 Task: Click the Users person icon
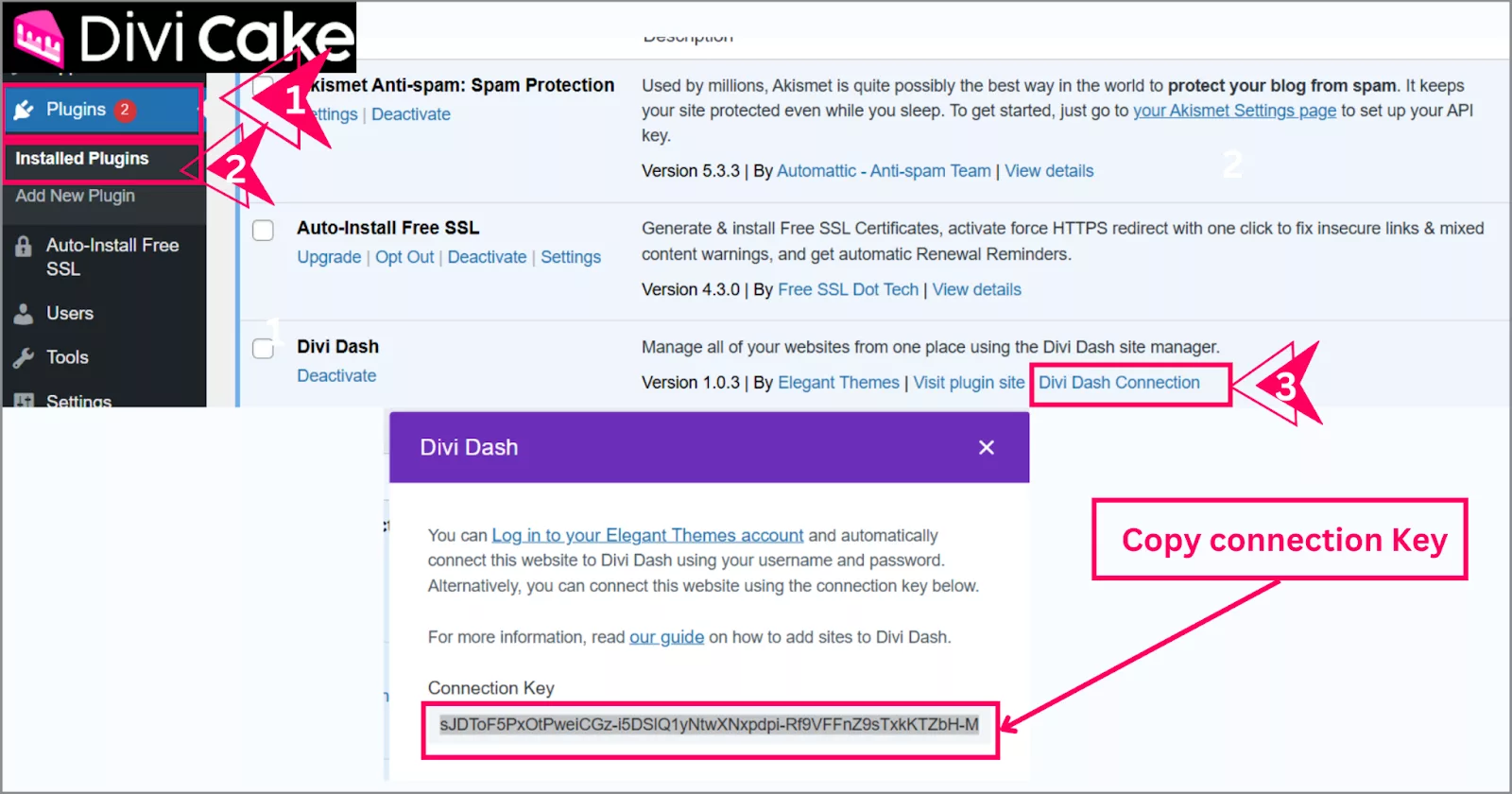pyautogui.click(x=24, y=314)
